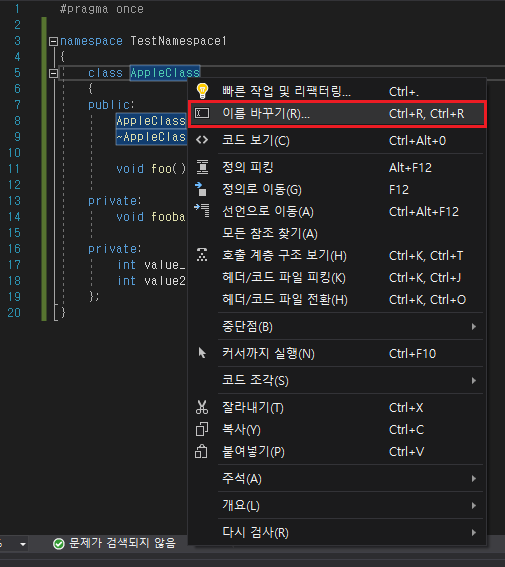Click the green check status icon
Image resolution: width=505 pixels, height=567 pixels.
click(58, 543)
